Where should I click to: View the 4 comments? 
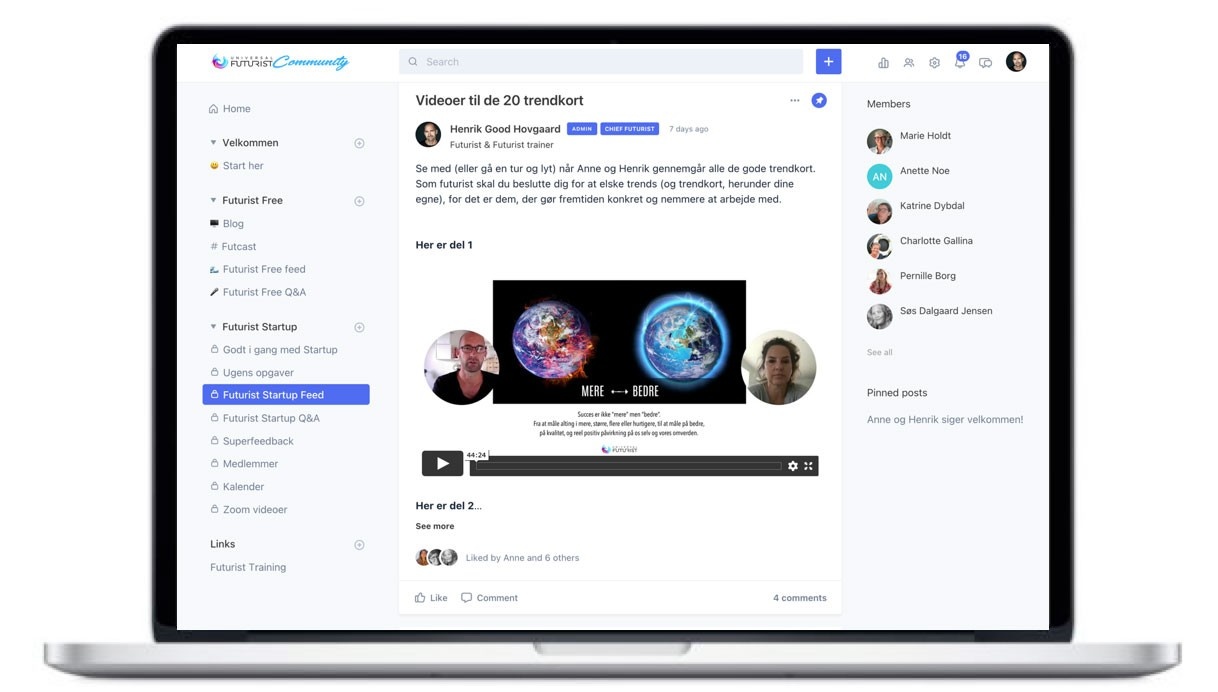click(x=800, y=598)
